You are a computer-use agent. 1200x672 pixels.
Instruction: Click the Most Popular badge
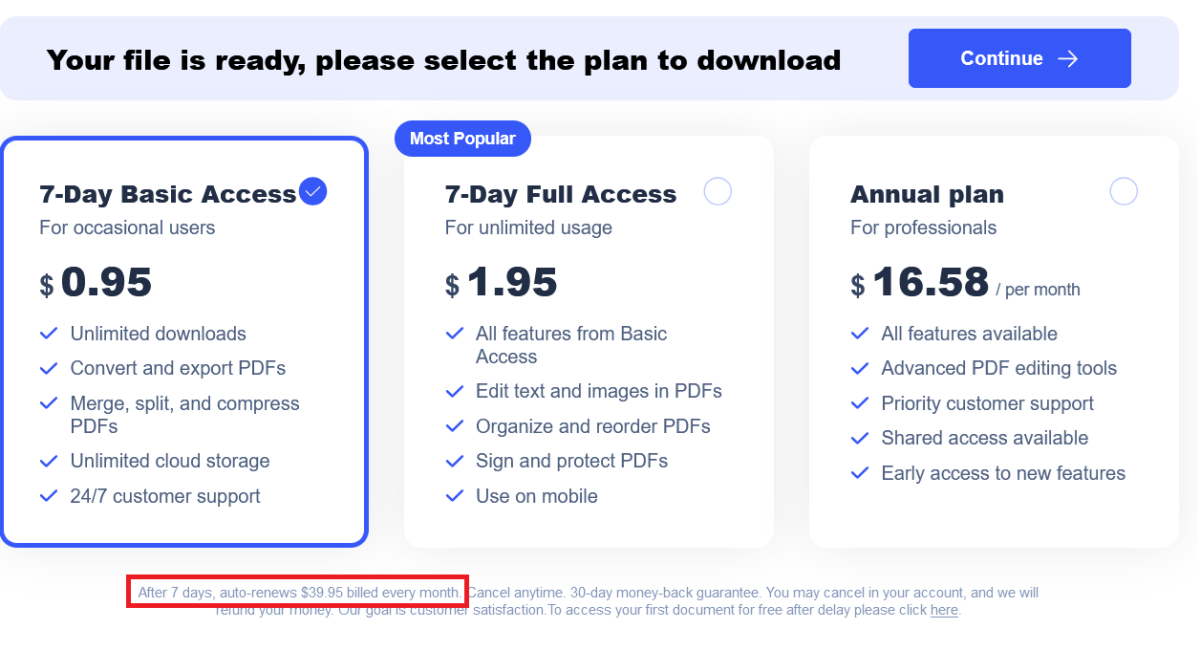pyautogui.click(x=462, y=138)
